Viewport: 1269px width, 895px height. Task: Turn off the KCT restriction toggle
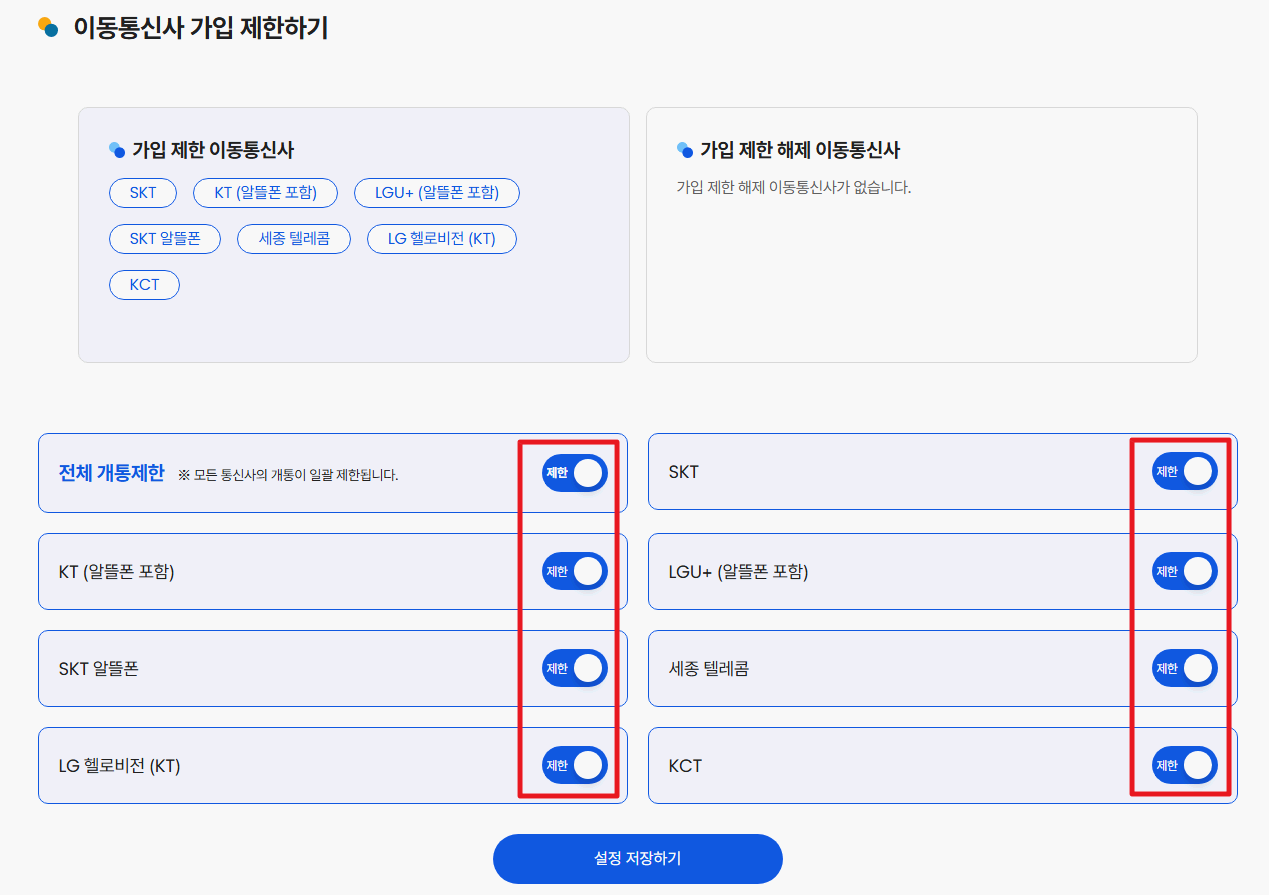coord(1184,765)
